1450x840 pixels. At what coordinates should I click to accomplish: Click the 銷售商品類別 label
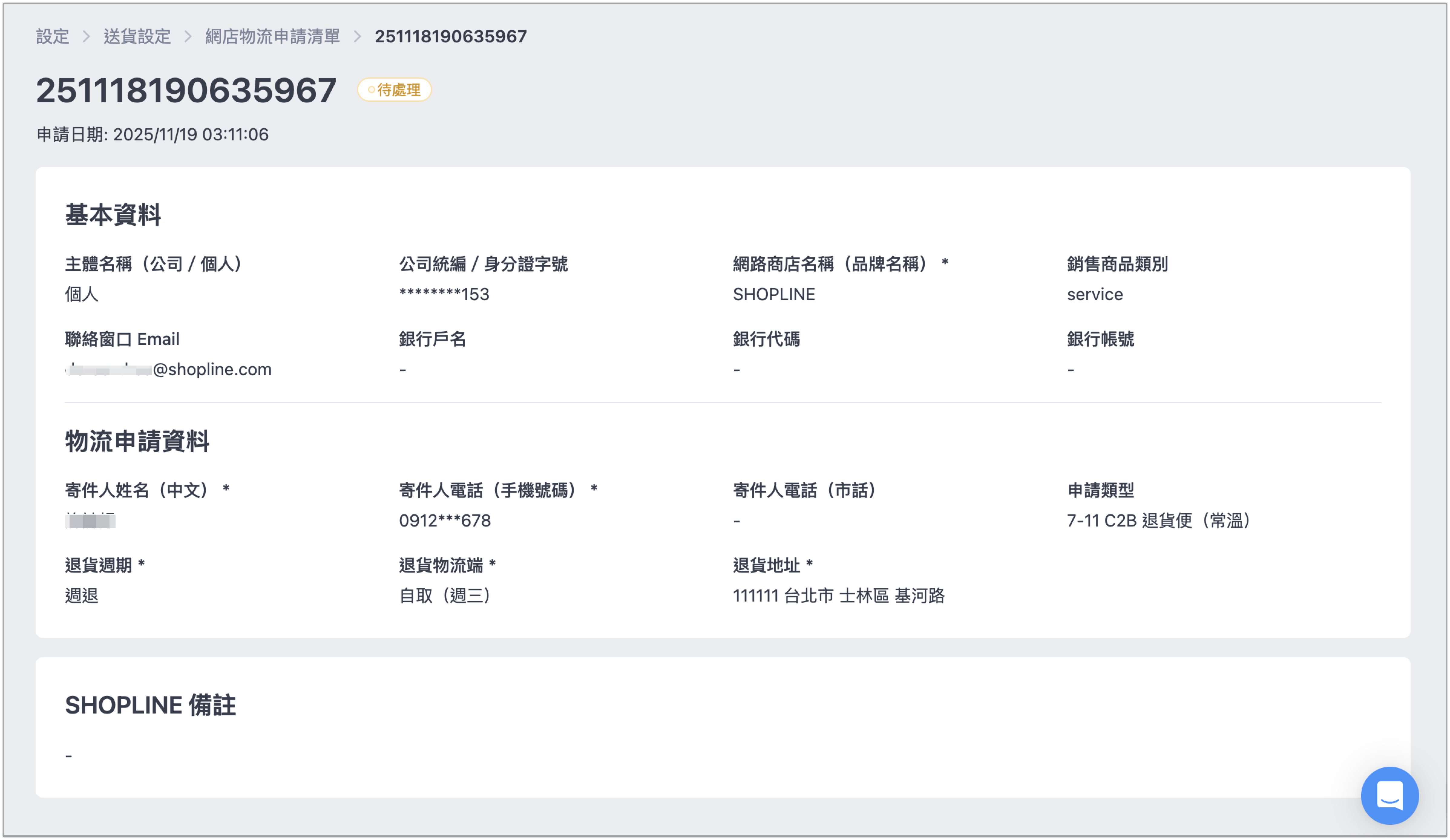pos(1117,264)
